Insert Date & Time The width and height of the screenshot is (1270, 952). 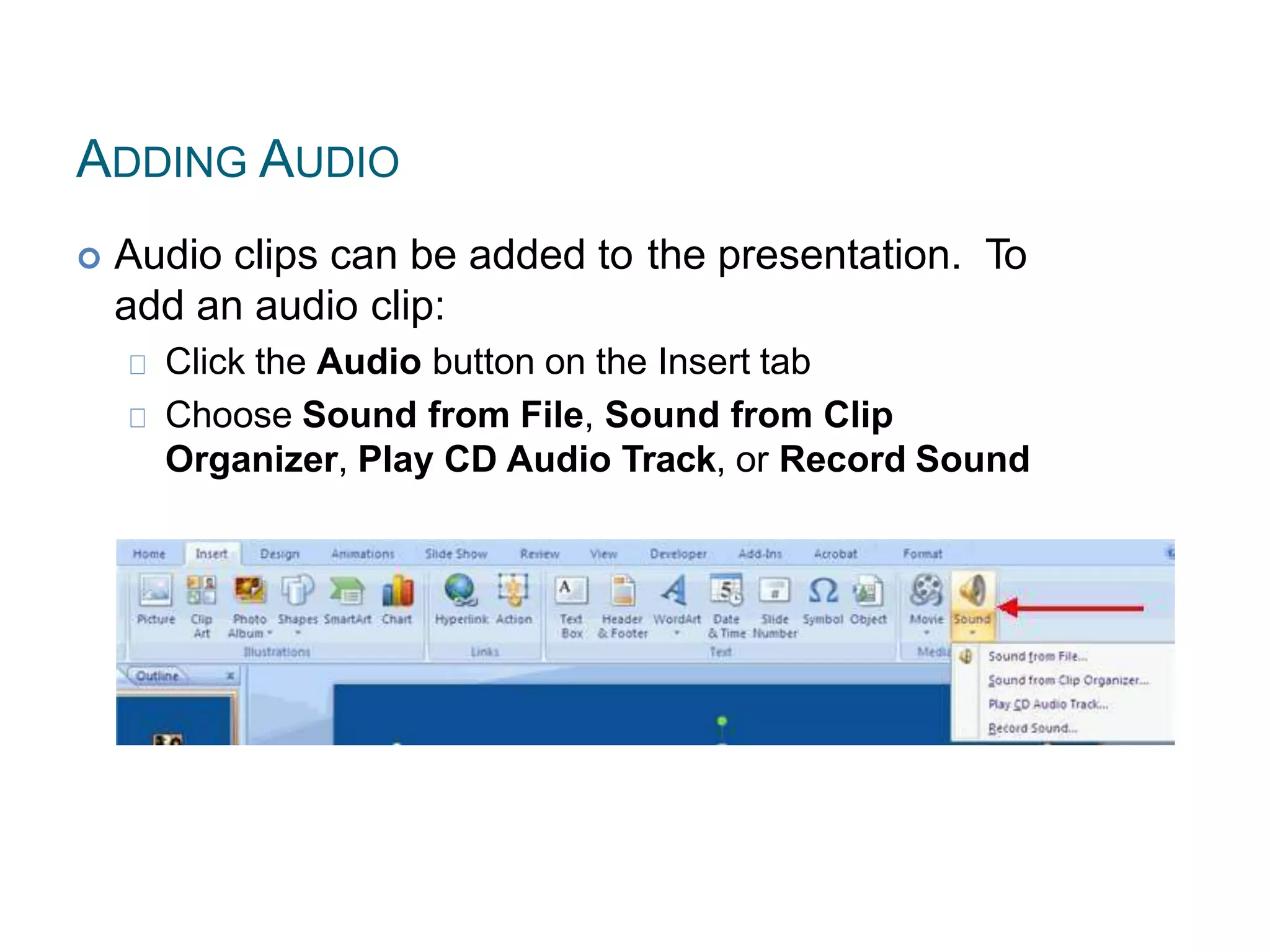(x=726, y=606)
